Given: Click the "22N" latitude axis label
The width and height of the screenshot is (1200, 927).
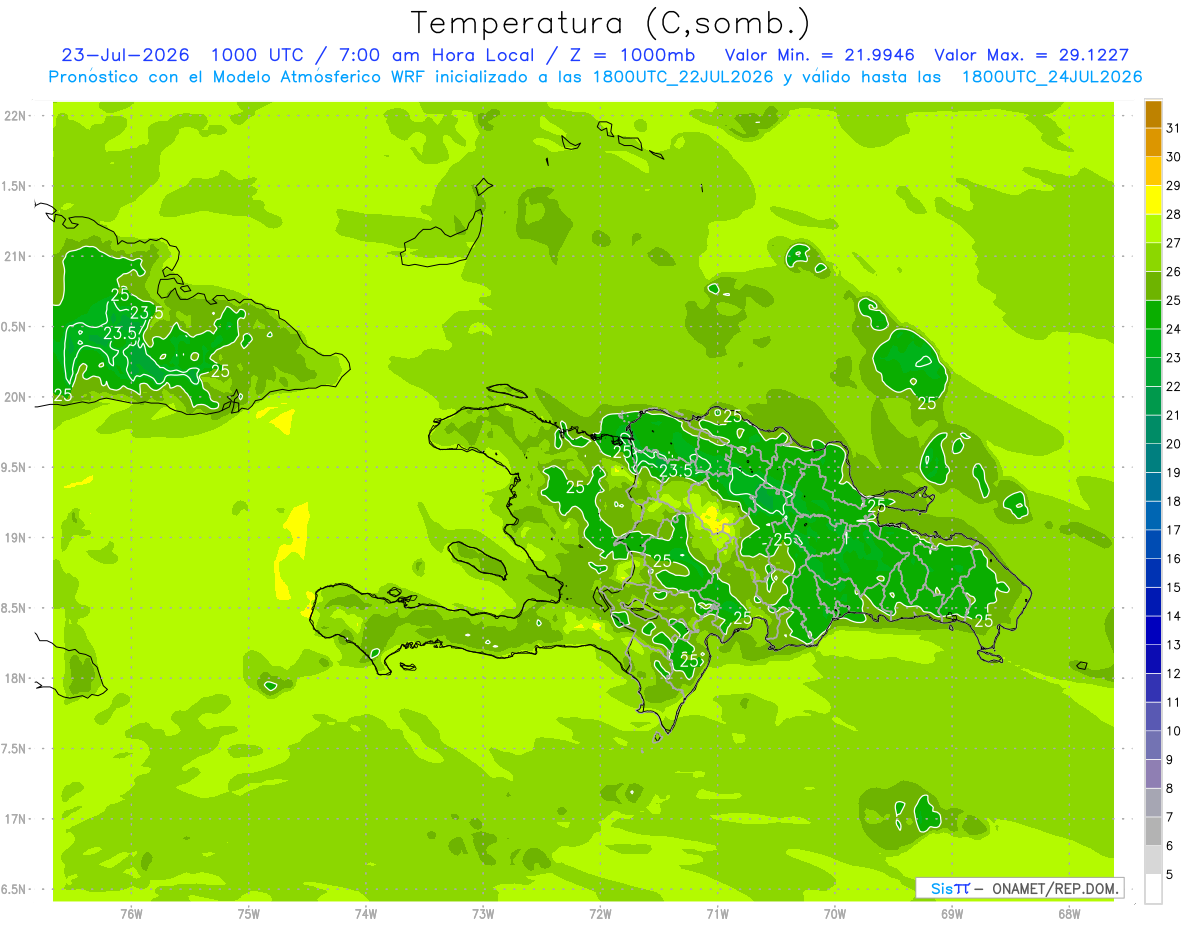Looking at the screenshot, I should 16,116.
